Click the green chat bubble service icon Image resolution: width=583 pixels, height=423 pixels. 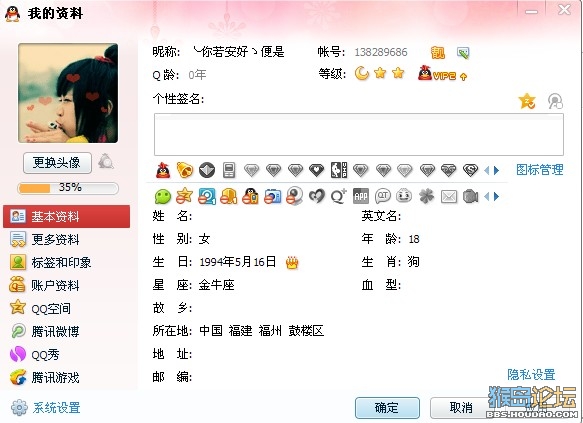162,196
